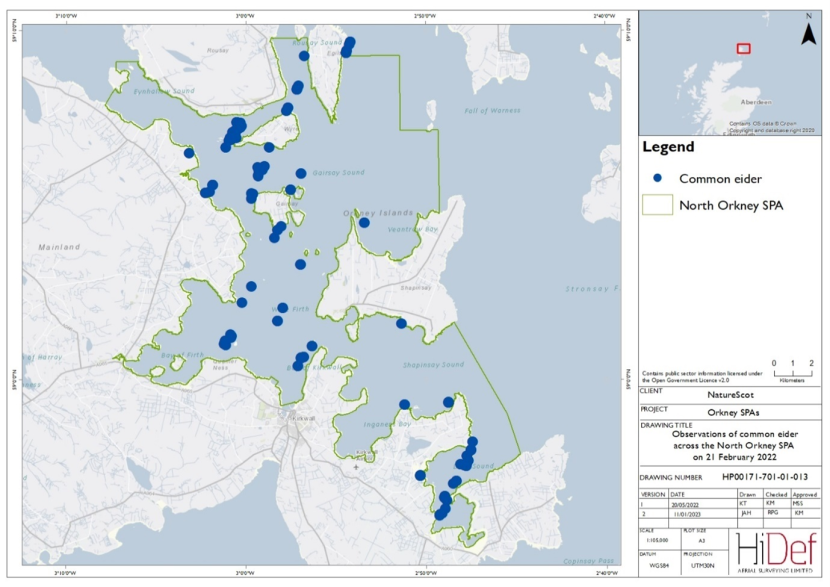Click the 'NatureScot' client name

[x=730, y=395]
